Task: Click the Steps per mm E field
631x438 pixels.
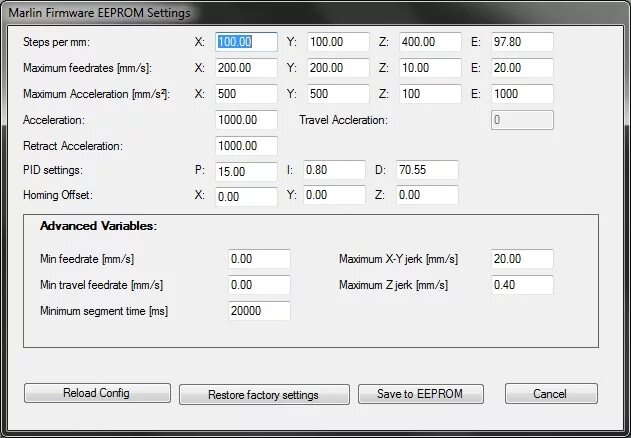Action: click(522, 42)
